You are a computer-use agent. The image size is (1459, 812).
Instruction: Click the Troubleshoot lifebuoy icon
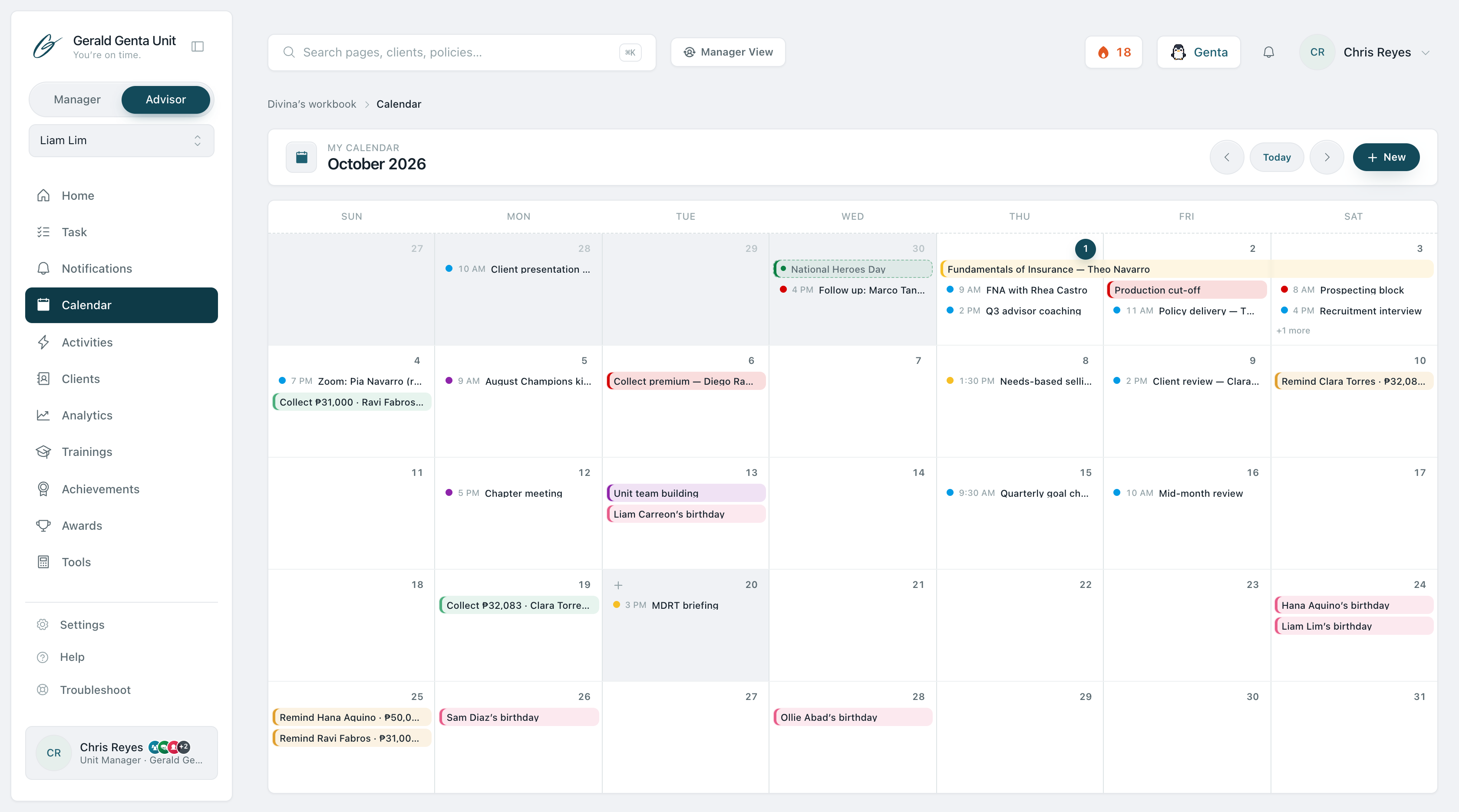pos(43,690)
